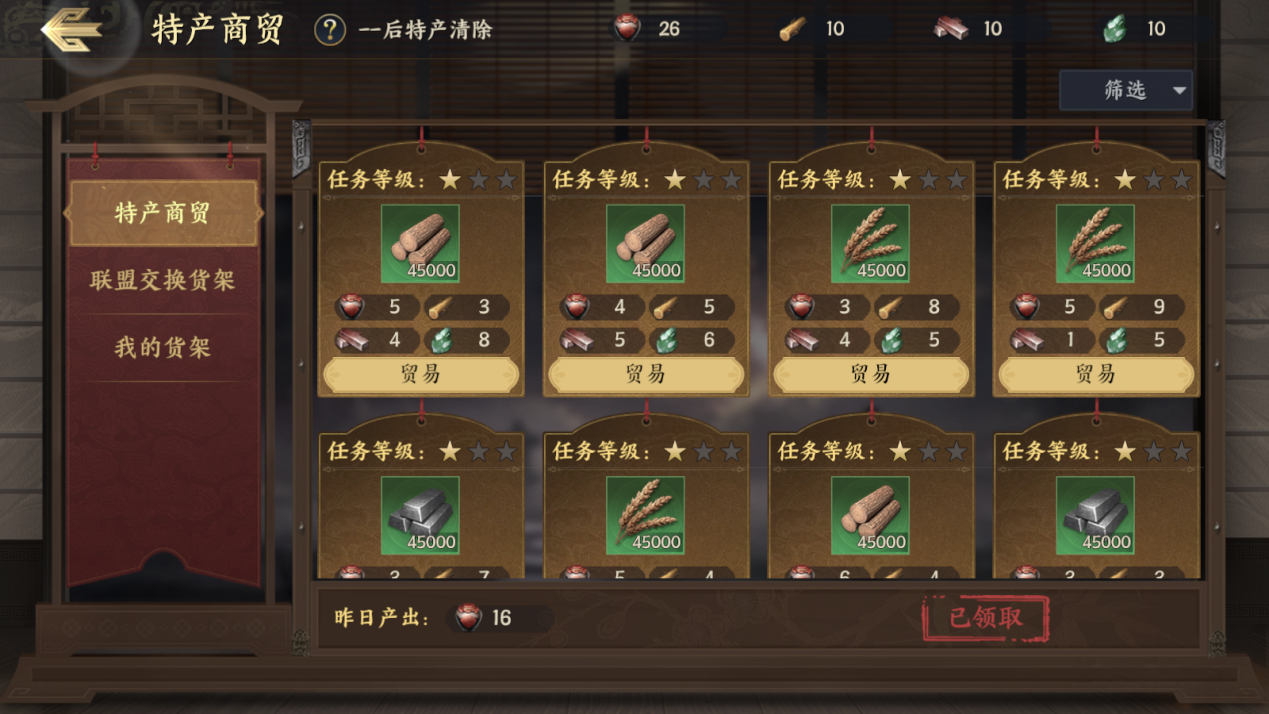Screen dimensions: 1269x714
Task: Click the 筛选 dropdown arrow
Action: pyautogui.click(x=1179, y=91)
